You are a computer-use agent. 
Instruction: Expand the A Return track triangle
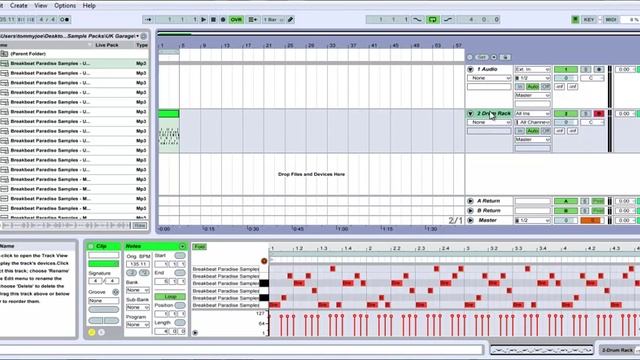coord(470,201)
